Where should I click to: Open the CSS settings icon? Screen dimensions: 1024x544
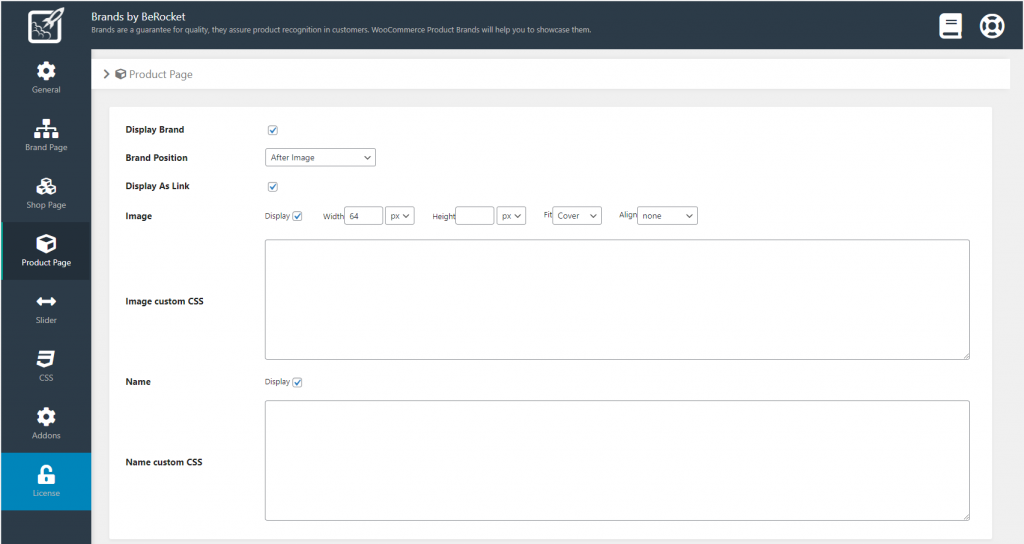pyautogui.click(x=46, y=360)
